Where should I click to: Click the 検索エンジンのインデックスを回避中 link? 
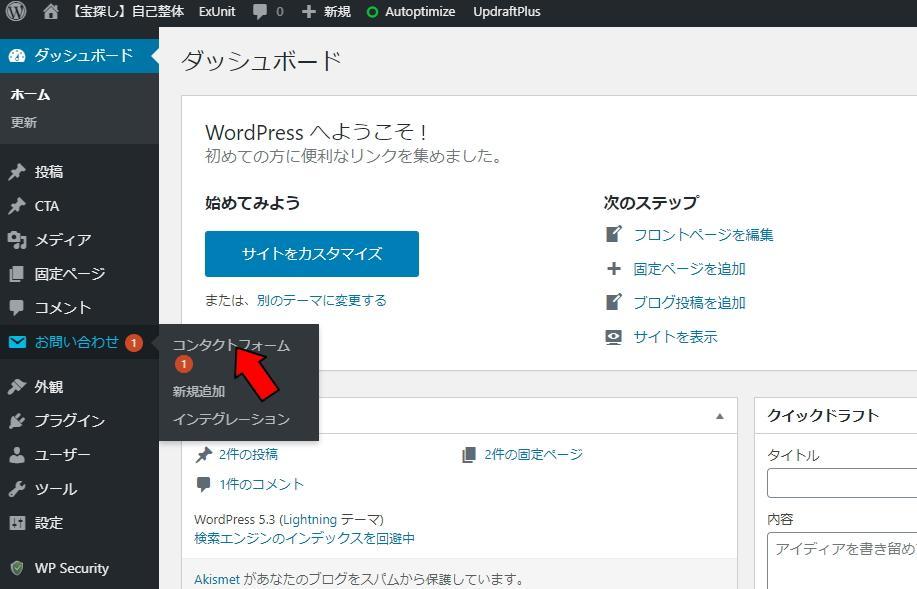304,538
